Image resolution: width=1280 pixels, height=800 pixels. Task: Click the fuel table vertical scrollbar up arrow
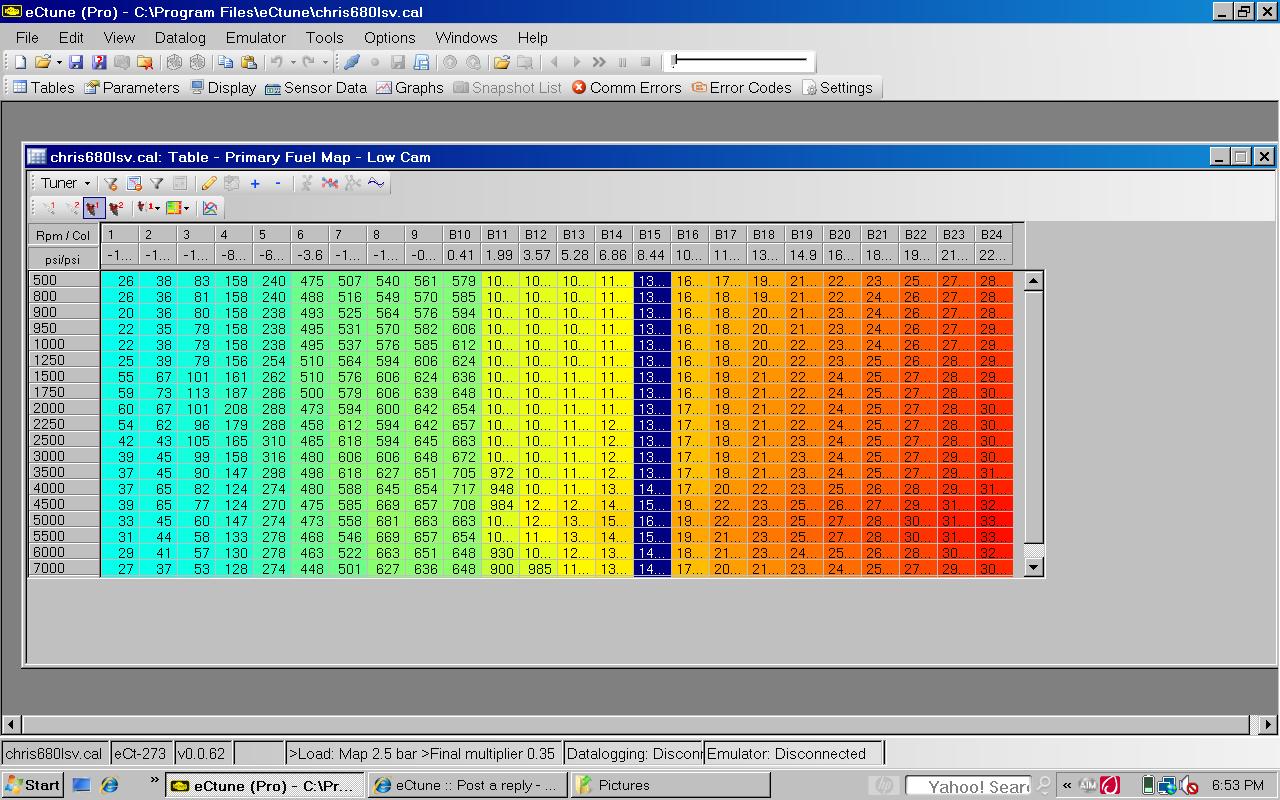coord(1034,281)
